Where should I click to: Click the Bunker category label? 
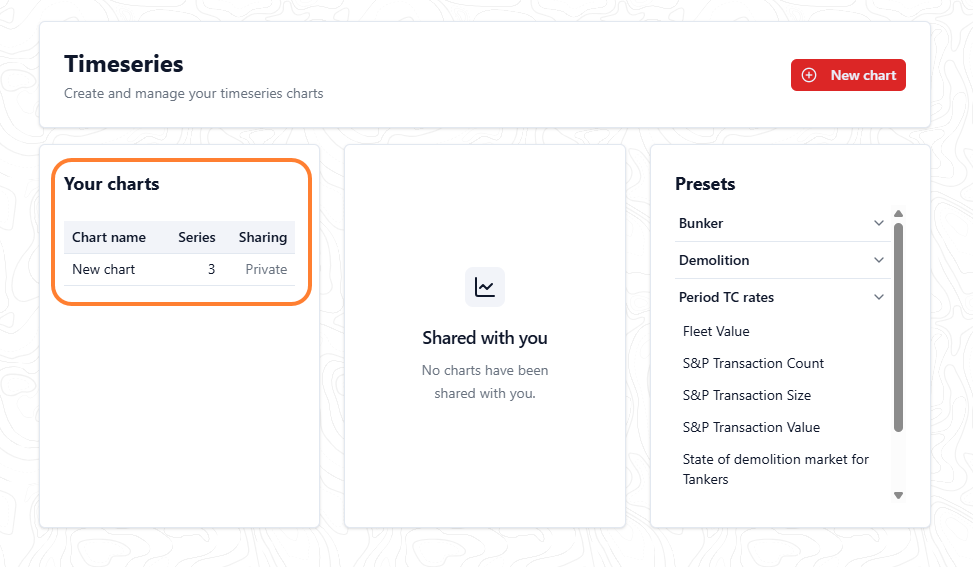coord(701,223)
